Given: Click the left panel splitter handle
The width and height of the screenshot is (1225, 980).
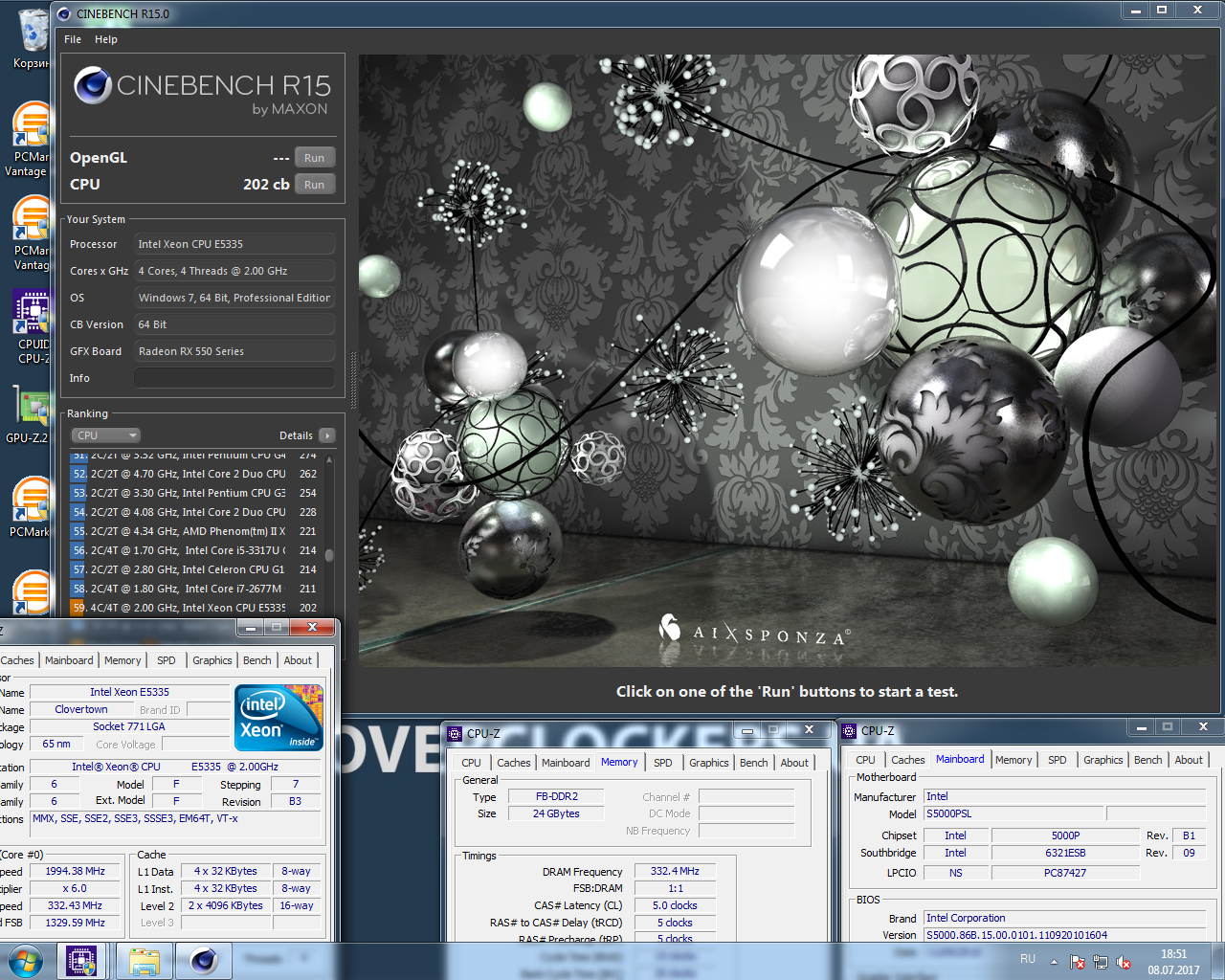Looking at the screenshot, I should [x=353, y=380].
